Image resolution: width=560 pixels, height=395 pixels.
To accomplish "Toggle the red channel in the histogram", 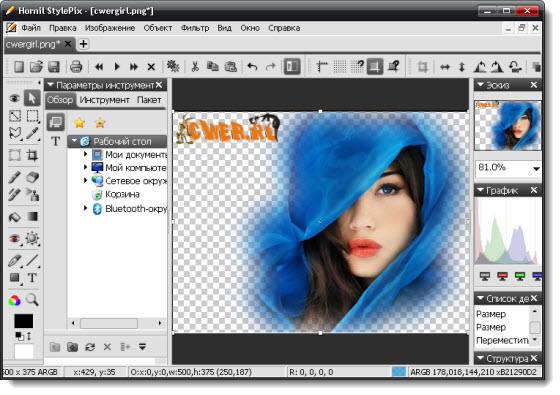I will tap(502, 276).
